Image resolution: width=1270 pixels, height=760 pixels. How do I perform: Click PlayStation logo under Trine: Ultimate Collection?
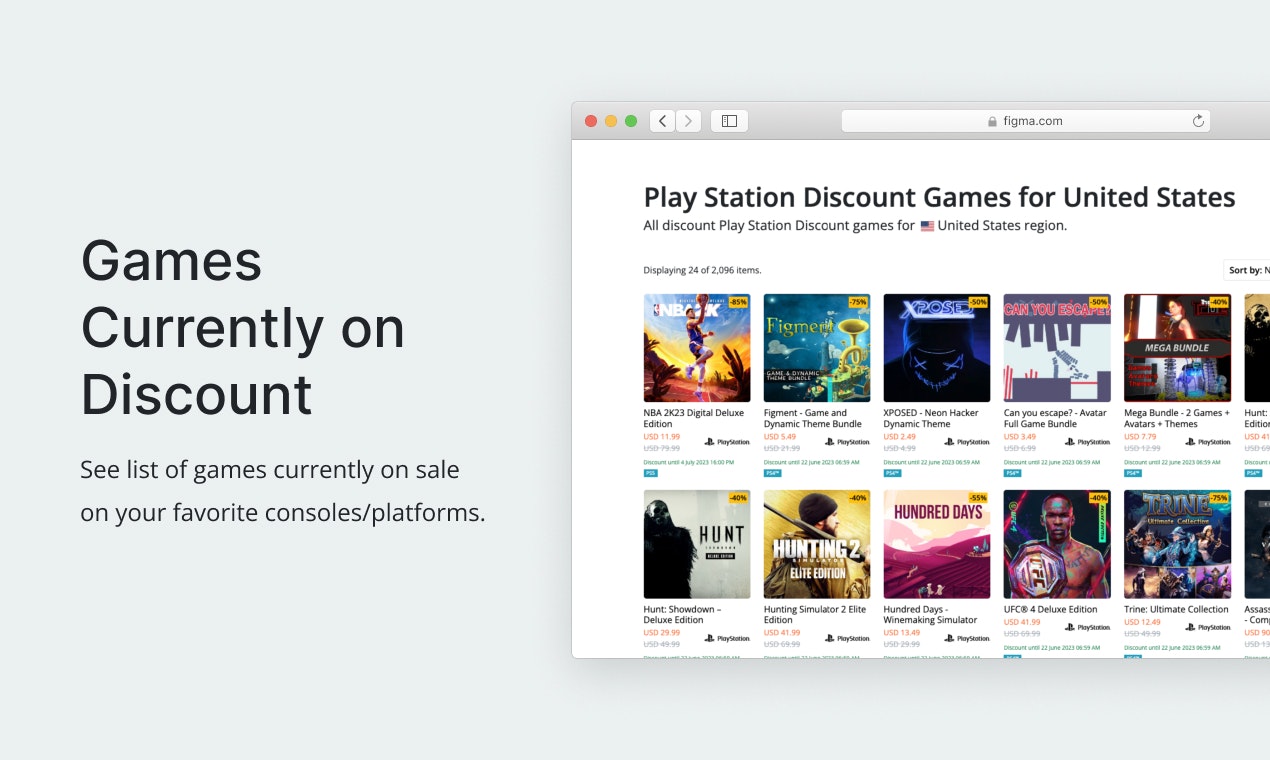click(x=1207, y=627)
